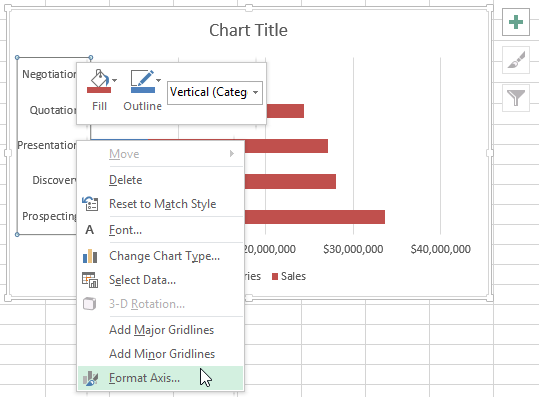
Task: Click the red fill color bar
Action: [99, 90]
